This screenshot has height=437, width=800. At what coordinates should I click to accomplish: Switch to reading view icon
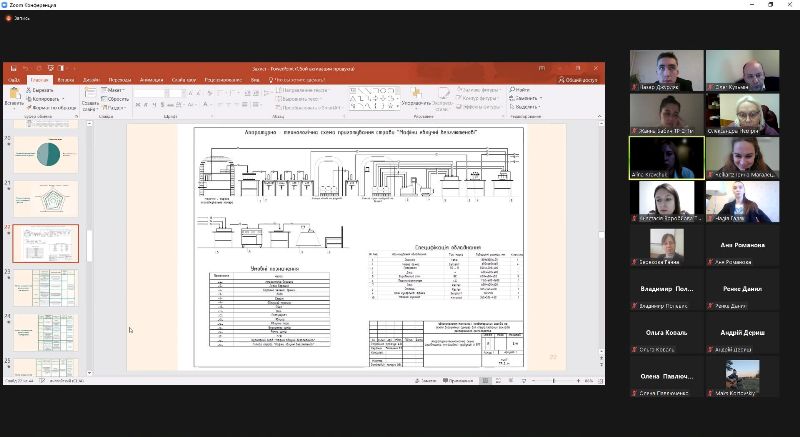(511, 381)
